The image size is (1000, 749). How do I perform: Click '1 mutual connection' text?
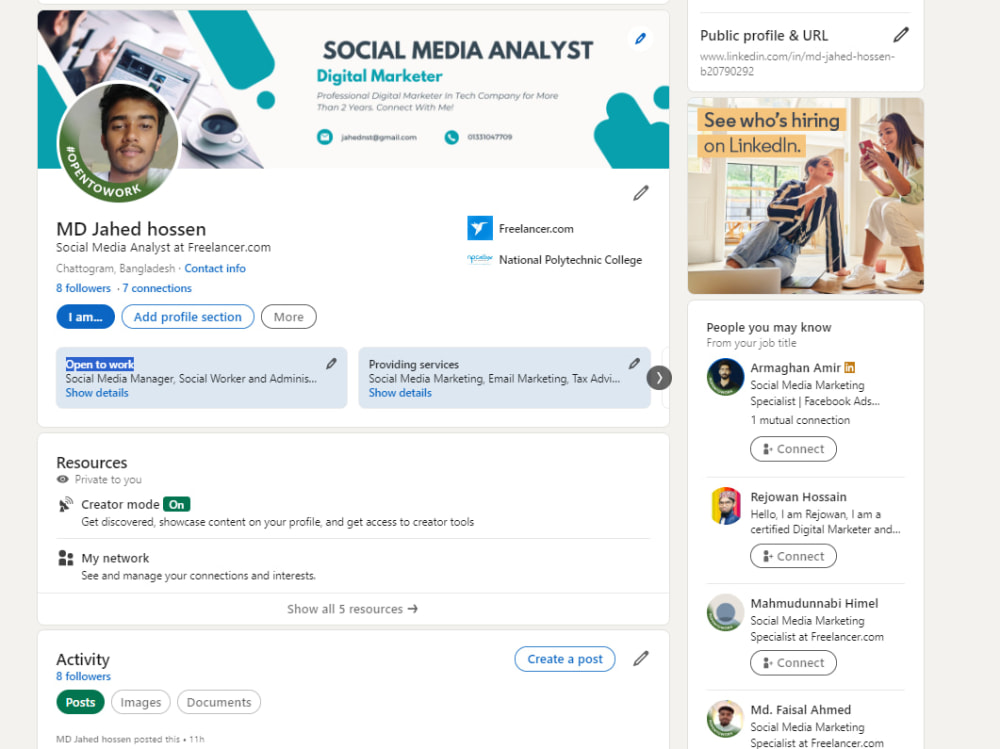pyautogui.click(x=800, y=420)
